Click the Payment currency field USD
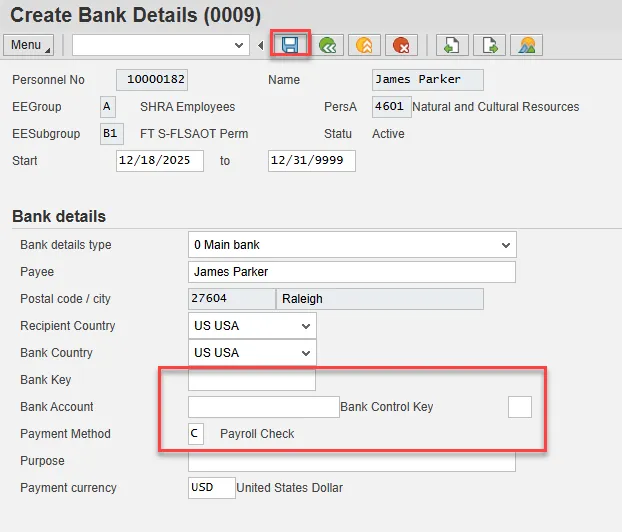Viewport: 622px width, 532px height. [212, 488]
